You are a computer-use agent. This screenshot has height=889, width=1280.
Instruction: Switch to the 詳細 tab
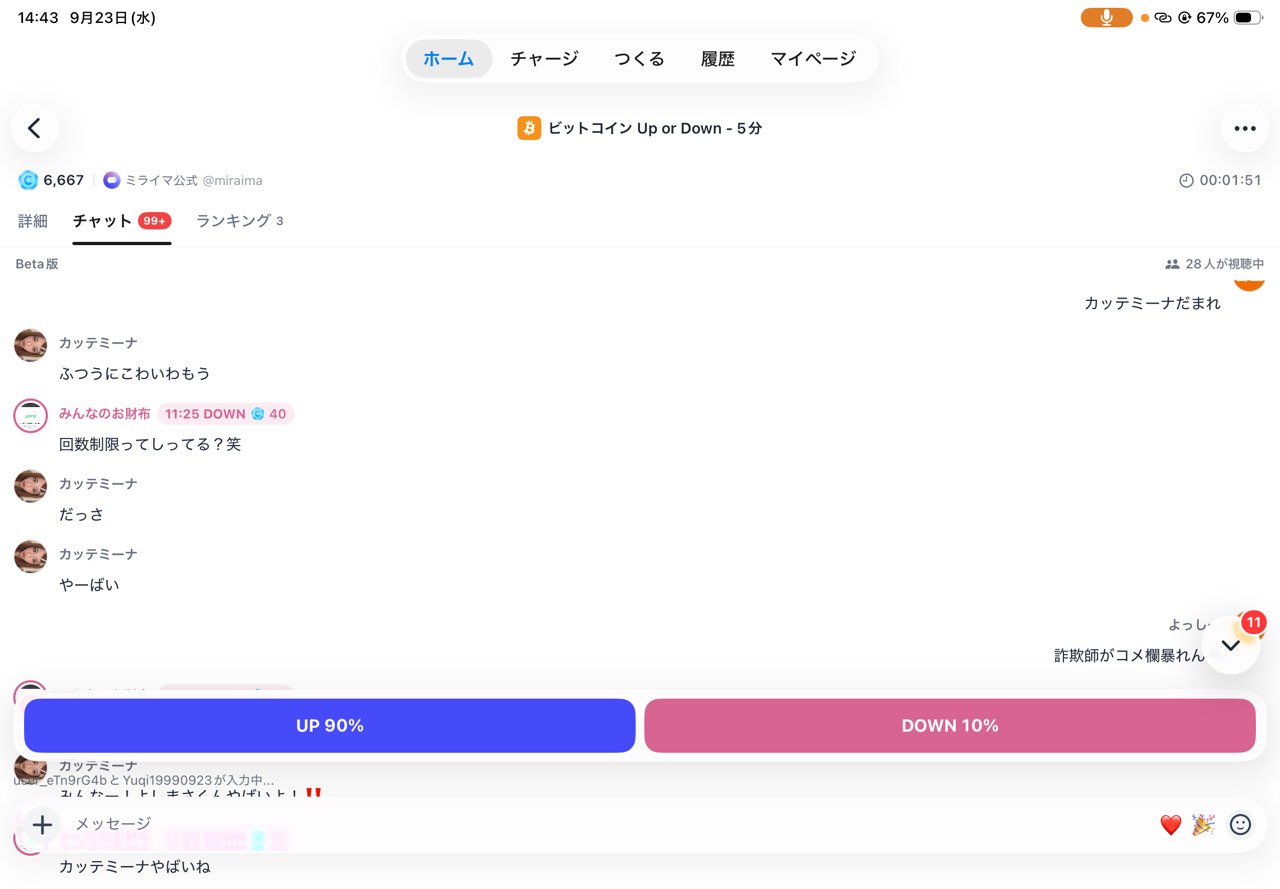33,221
